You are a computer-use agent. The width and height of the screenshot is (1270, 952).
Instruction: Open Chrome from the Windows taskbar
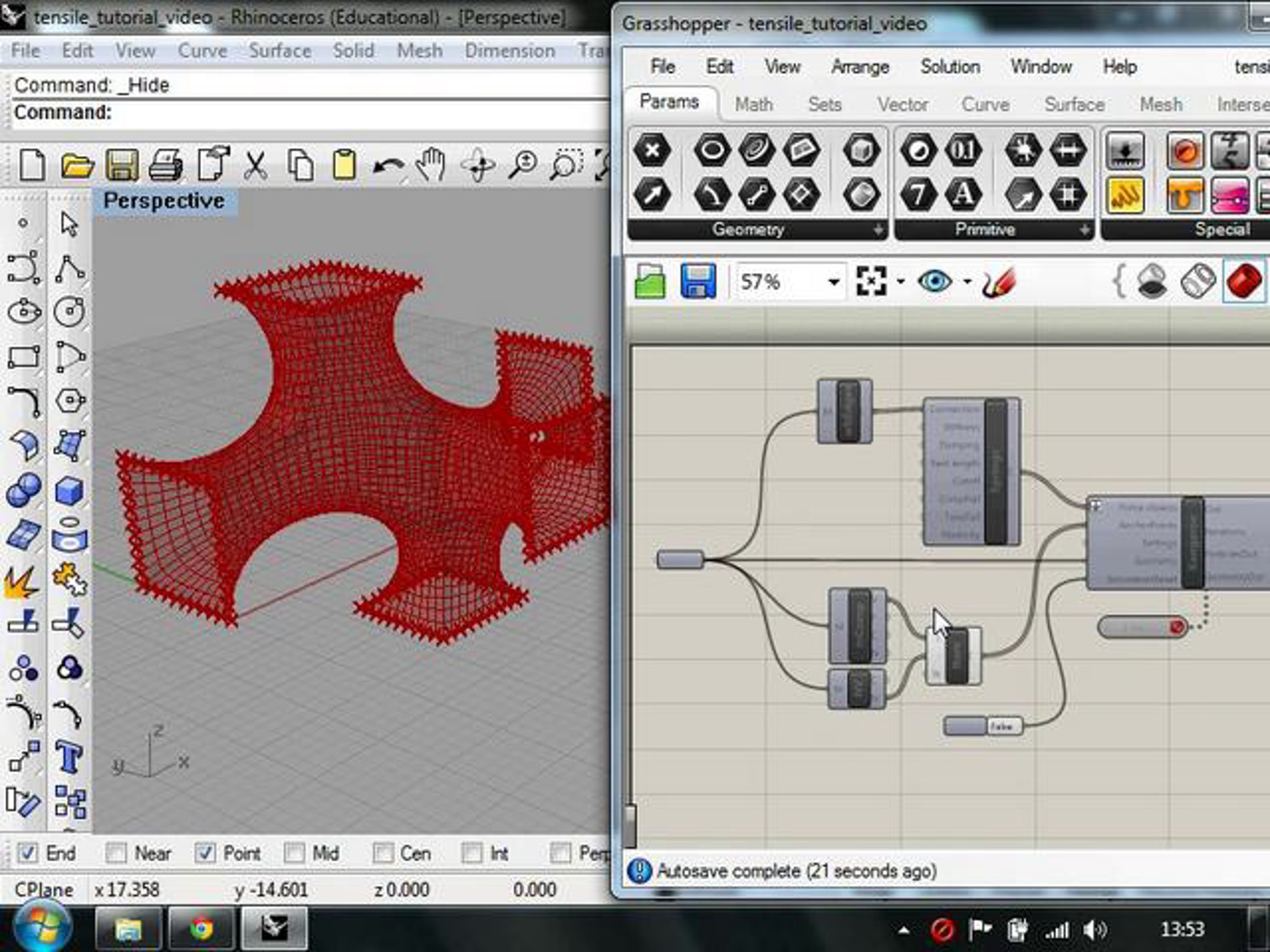[201, 929]
